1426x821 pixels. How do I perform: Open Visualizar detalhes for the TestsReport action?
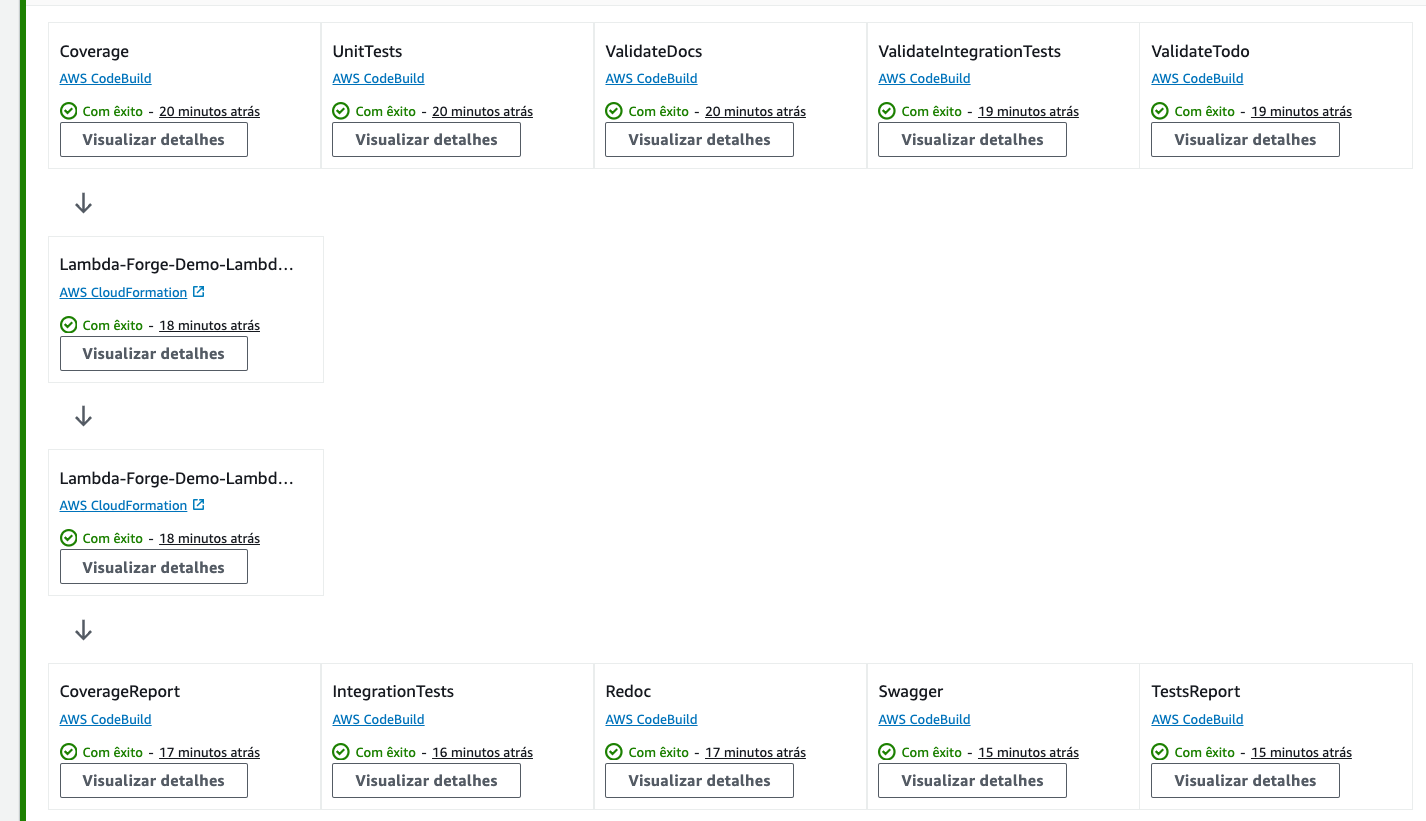1245,781
